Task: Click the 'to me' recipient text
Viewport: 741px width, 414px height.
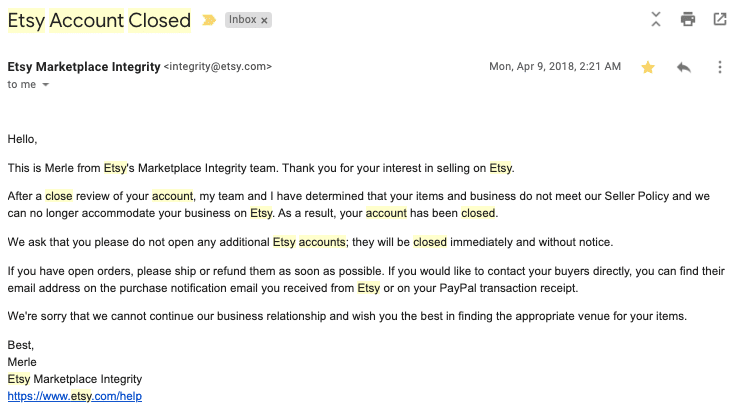Action: tap(22, 85)
